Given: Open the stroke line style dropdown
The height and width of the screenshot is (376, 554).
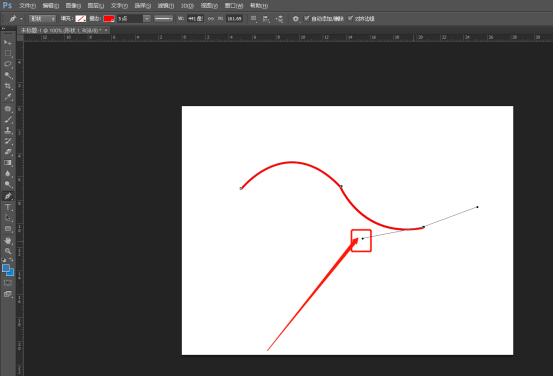Looking at the screenshot, I should coord(164,18).
